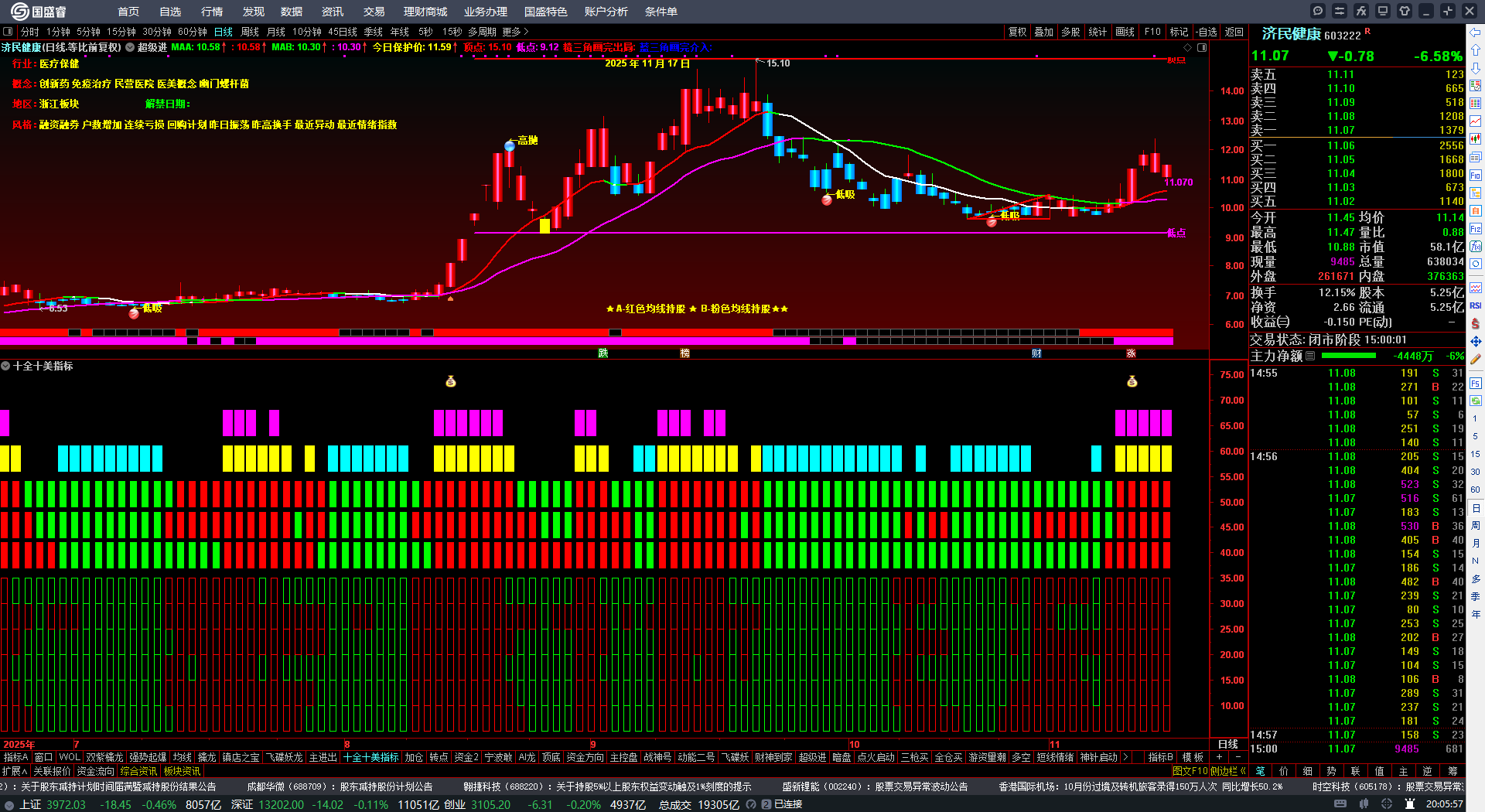This screenshot has height=812, width=1485.
Task: Click the plus zoom-in button below chart
Action: tap(1220, 757)
